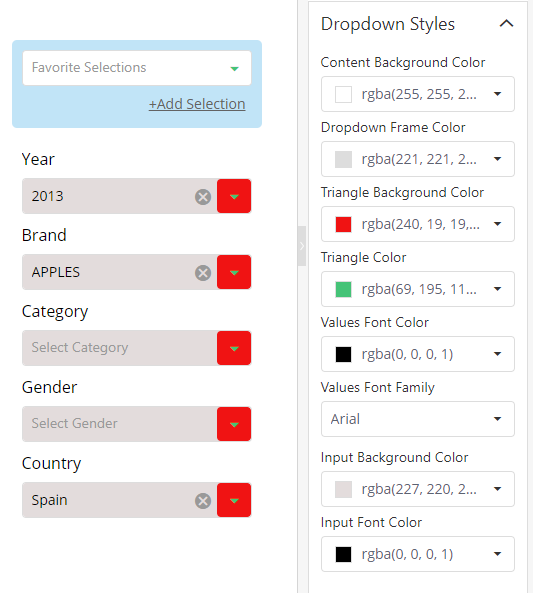Open the Gender dropdown red arrow

(x=234, y=424)
